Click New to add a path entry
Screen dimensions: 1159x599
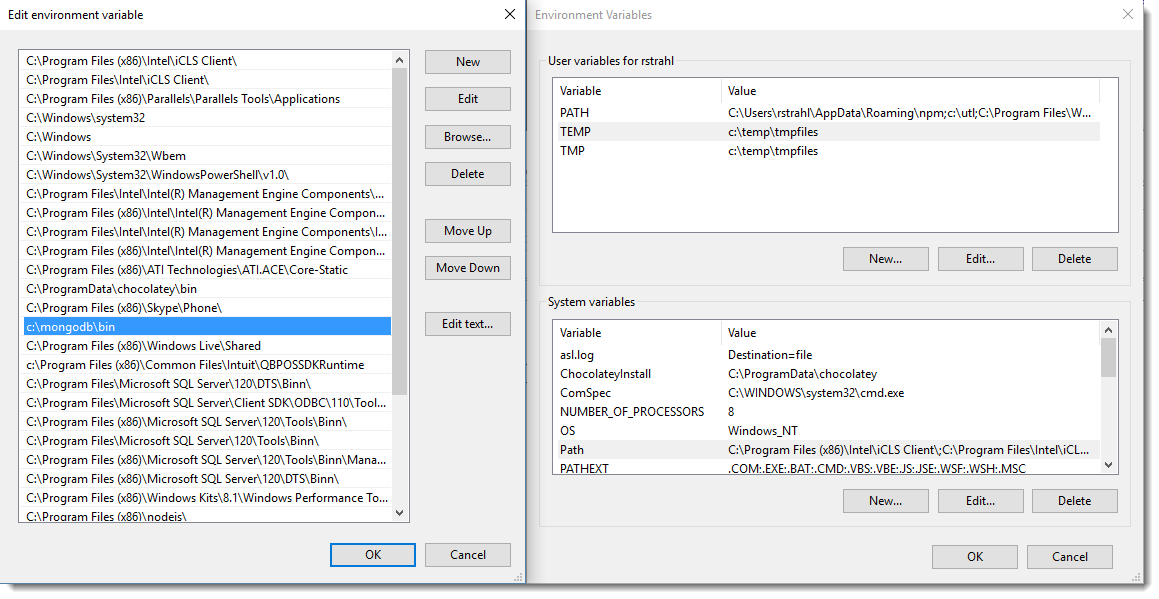(x=467, y=61)
